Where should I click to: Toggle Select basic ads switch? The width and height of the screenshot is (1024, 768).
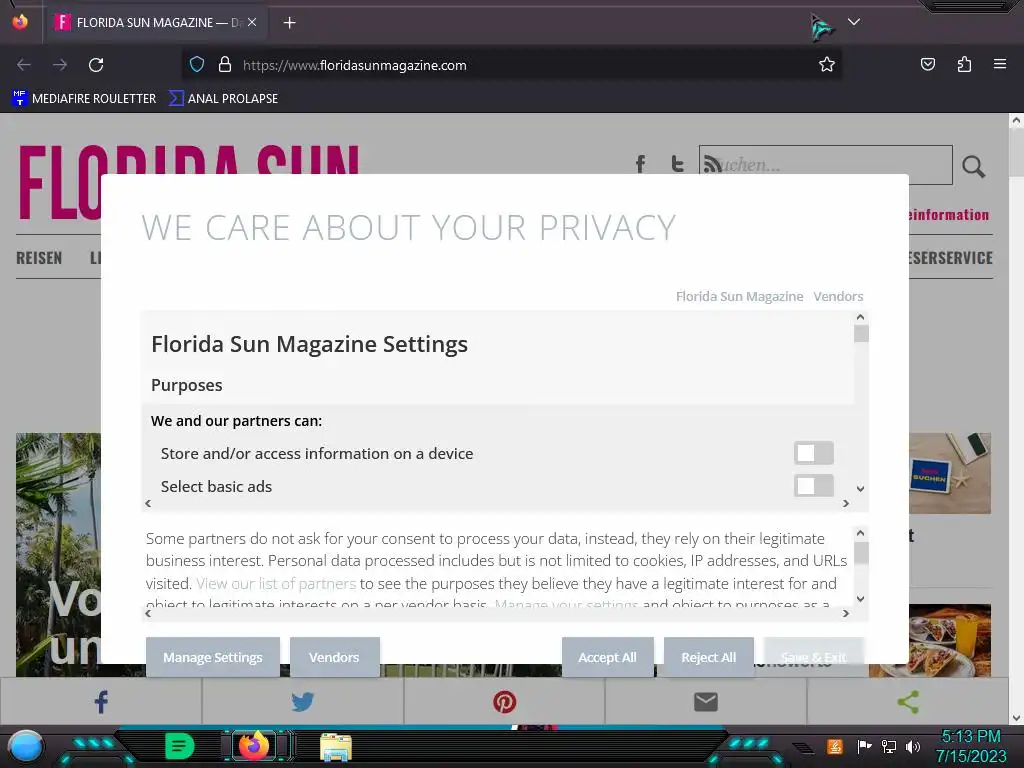[814, 486]
